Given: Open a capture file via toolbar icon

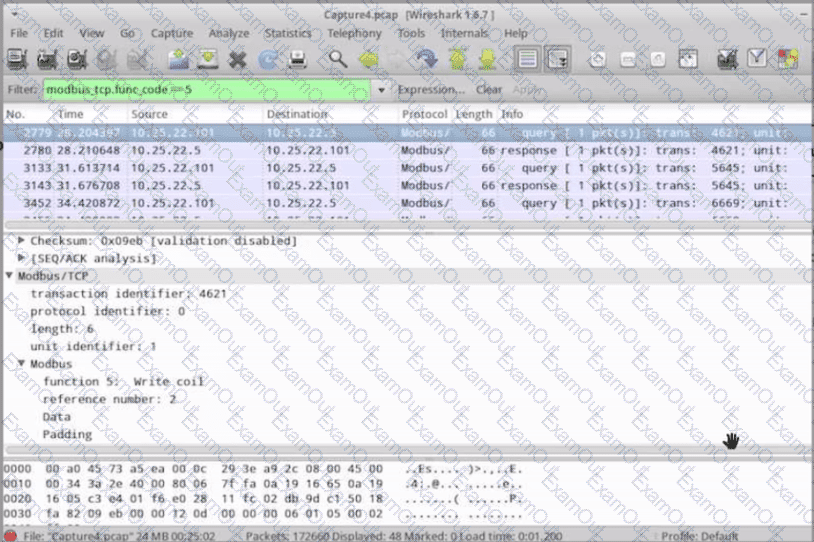Looking at the screenshot, I should point(179,59).
